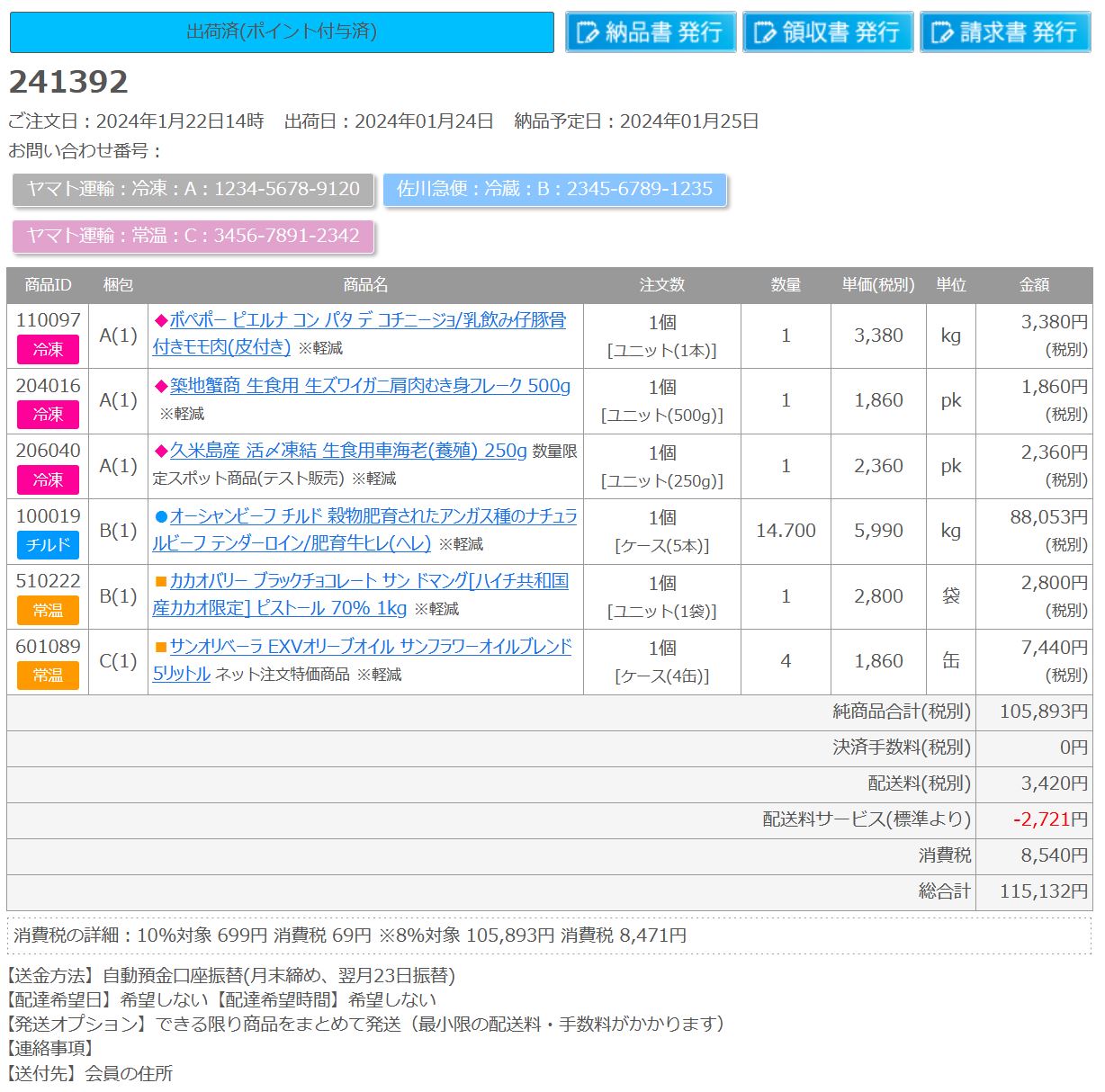Click amount 88,053円

(1049, 516)
